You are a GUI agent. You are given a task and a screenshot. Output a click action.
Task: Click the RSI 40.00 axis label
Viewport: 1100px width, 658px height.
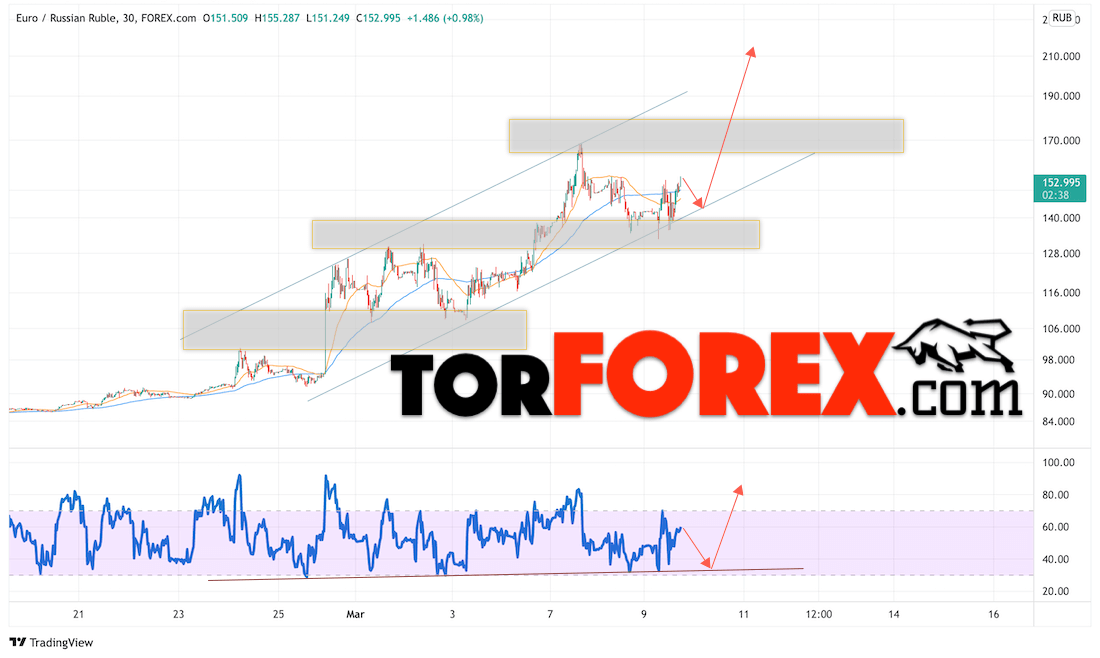click(x=1056, y=559)
